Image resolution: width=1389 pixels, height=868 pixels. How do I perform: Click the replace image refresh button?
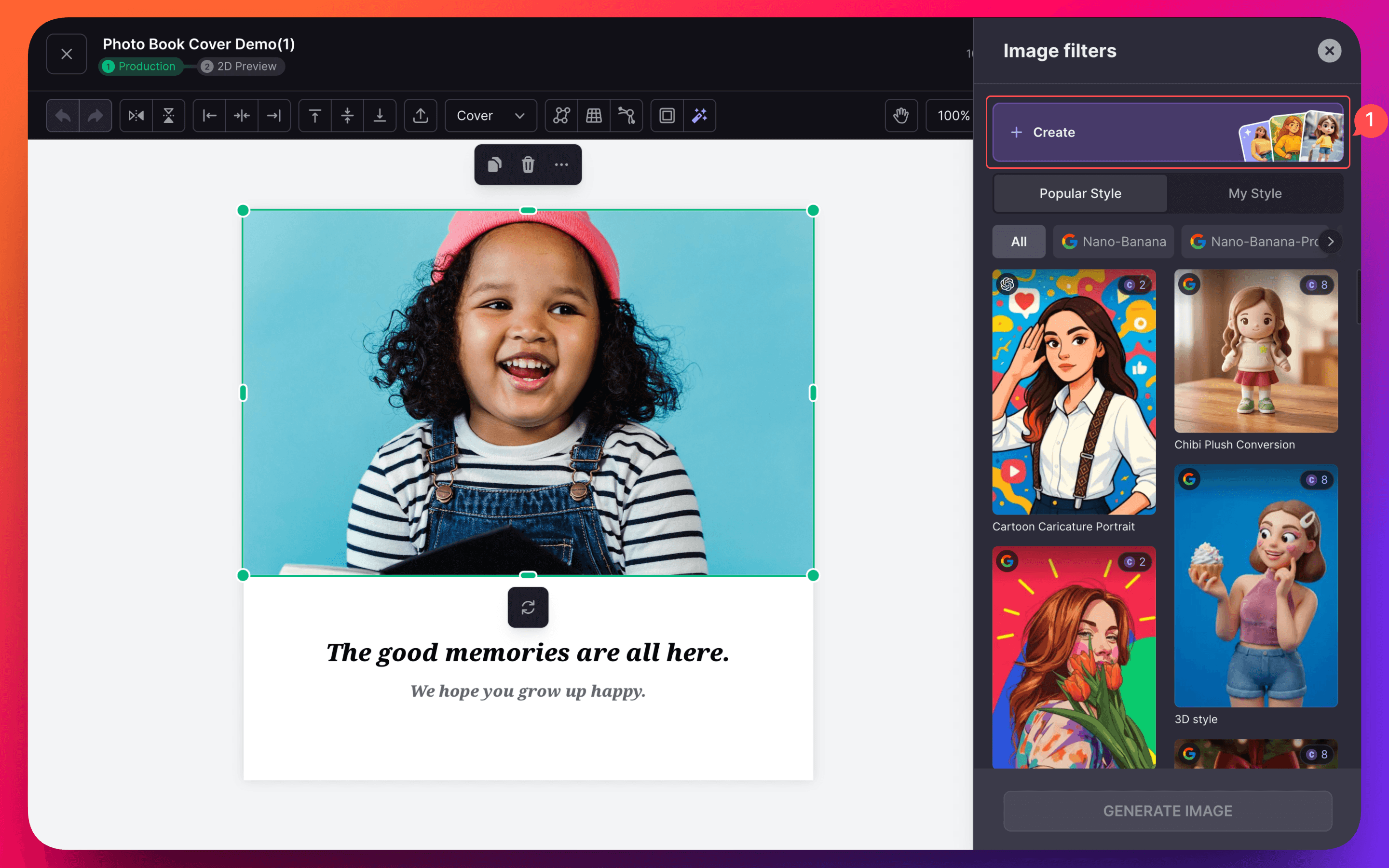(528, 607)
